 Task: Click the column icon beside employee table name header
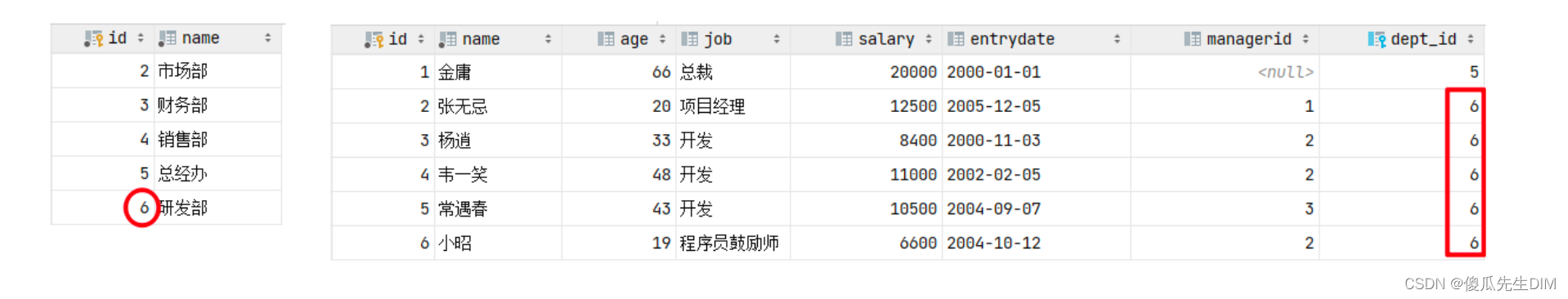(447, 39)
